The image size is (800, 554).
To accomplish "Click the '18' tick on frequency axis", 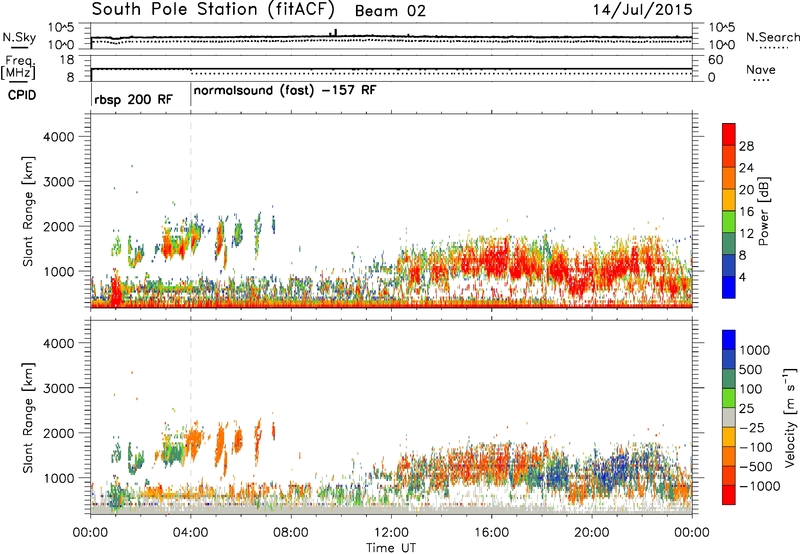I will pos(66,60).
